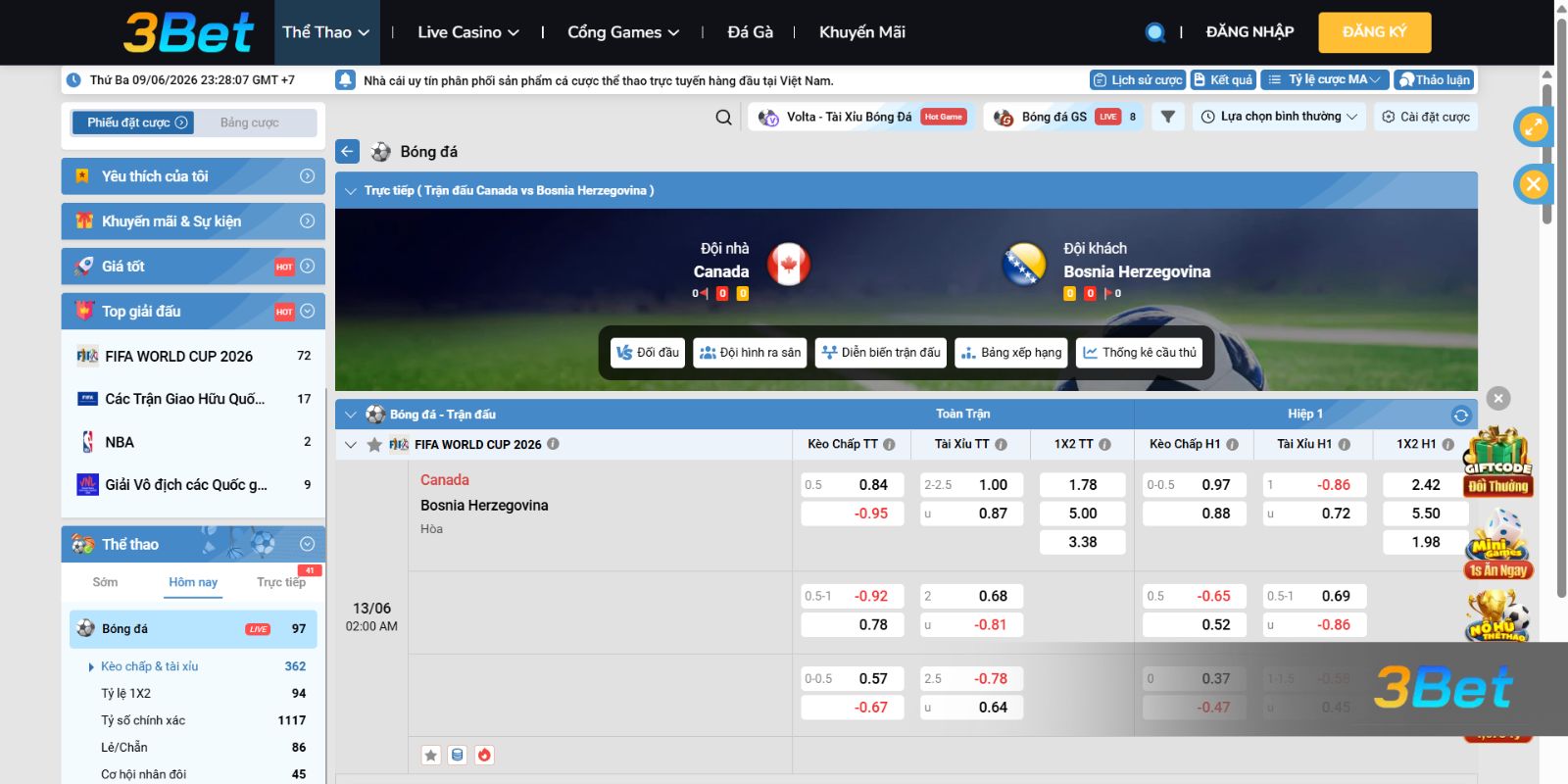Collapse the Top giải đấu panel
1568x784 pixels.
[193, 312]
